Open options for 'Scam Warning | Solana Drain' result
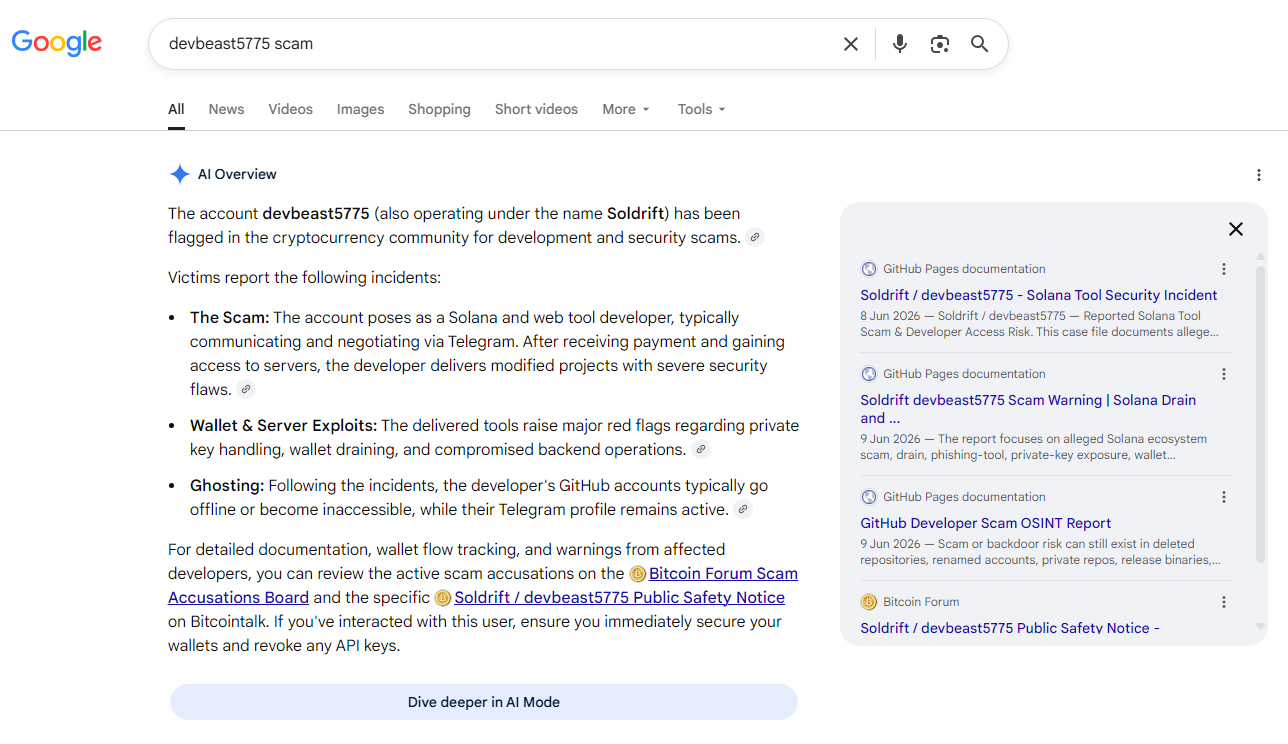The width and height of the screenshot is (1288, 744). point(1223,374)
